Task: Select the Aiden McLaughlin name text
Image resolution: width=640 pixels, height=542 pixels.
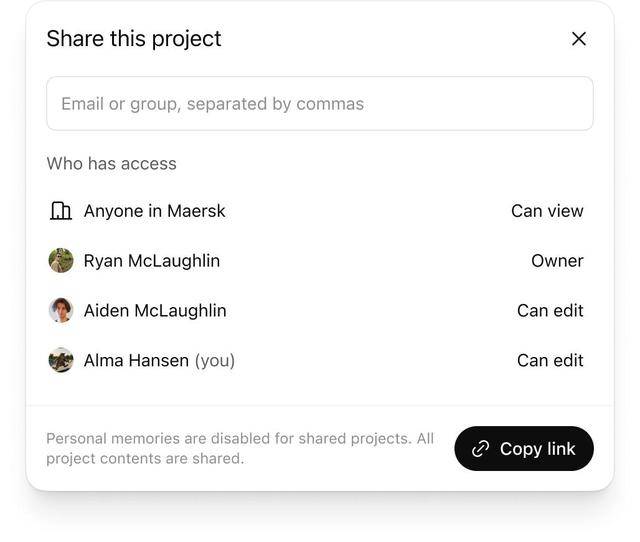Action: click(x=155, y=311)
